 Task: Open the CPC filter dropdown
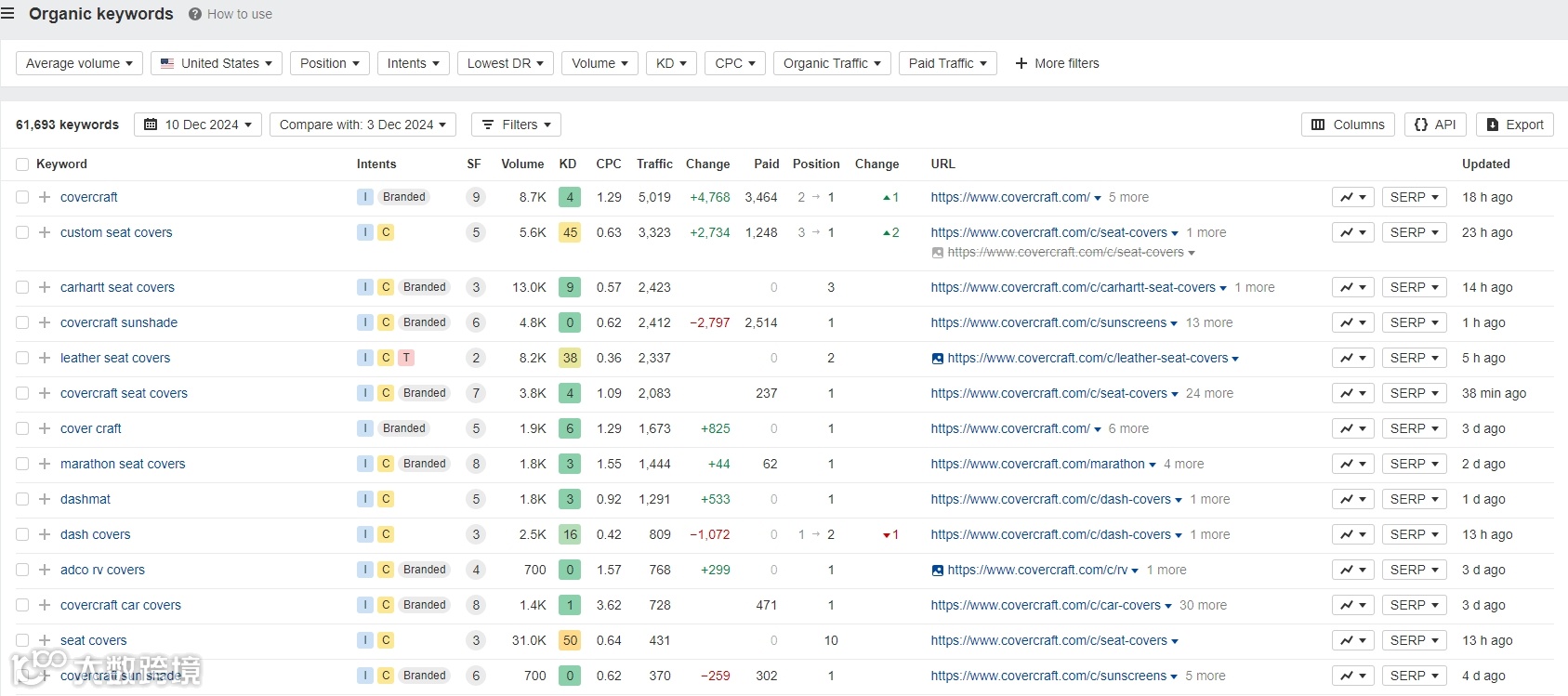point(735,63)
